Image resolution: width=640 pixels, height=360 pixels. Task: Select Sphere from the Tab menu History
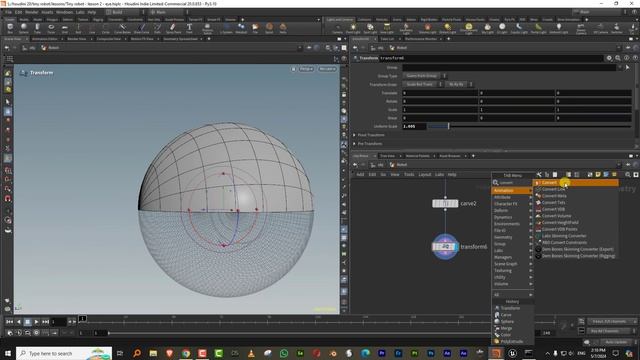pyautogui.click(x=513, y=321)
